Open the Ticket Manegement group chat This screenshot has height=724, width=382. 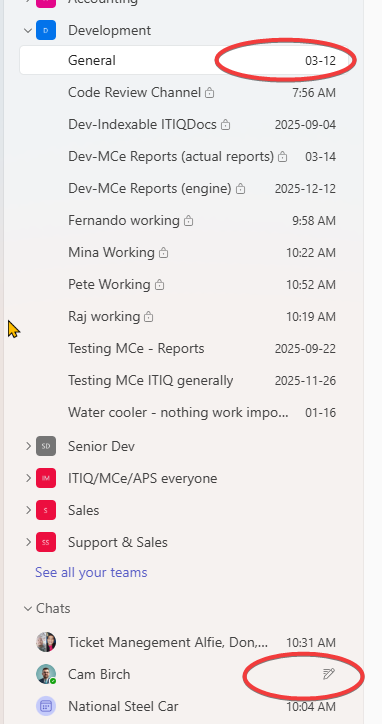[x=168, y=642]
